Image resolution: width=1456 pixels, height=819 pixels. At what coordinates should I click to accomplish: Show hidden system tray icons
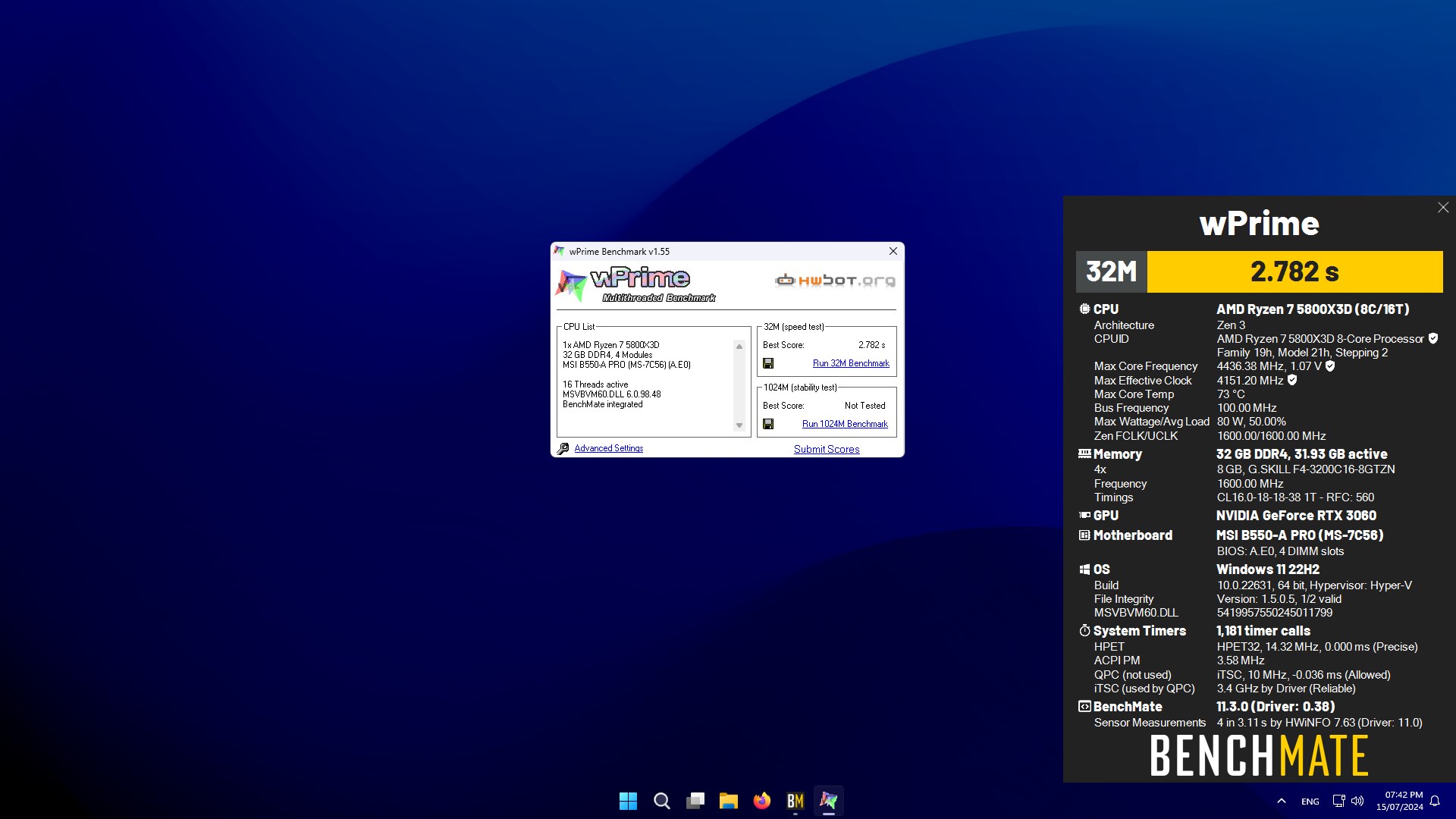[x=1282, y=801]
